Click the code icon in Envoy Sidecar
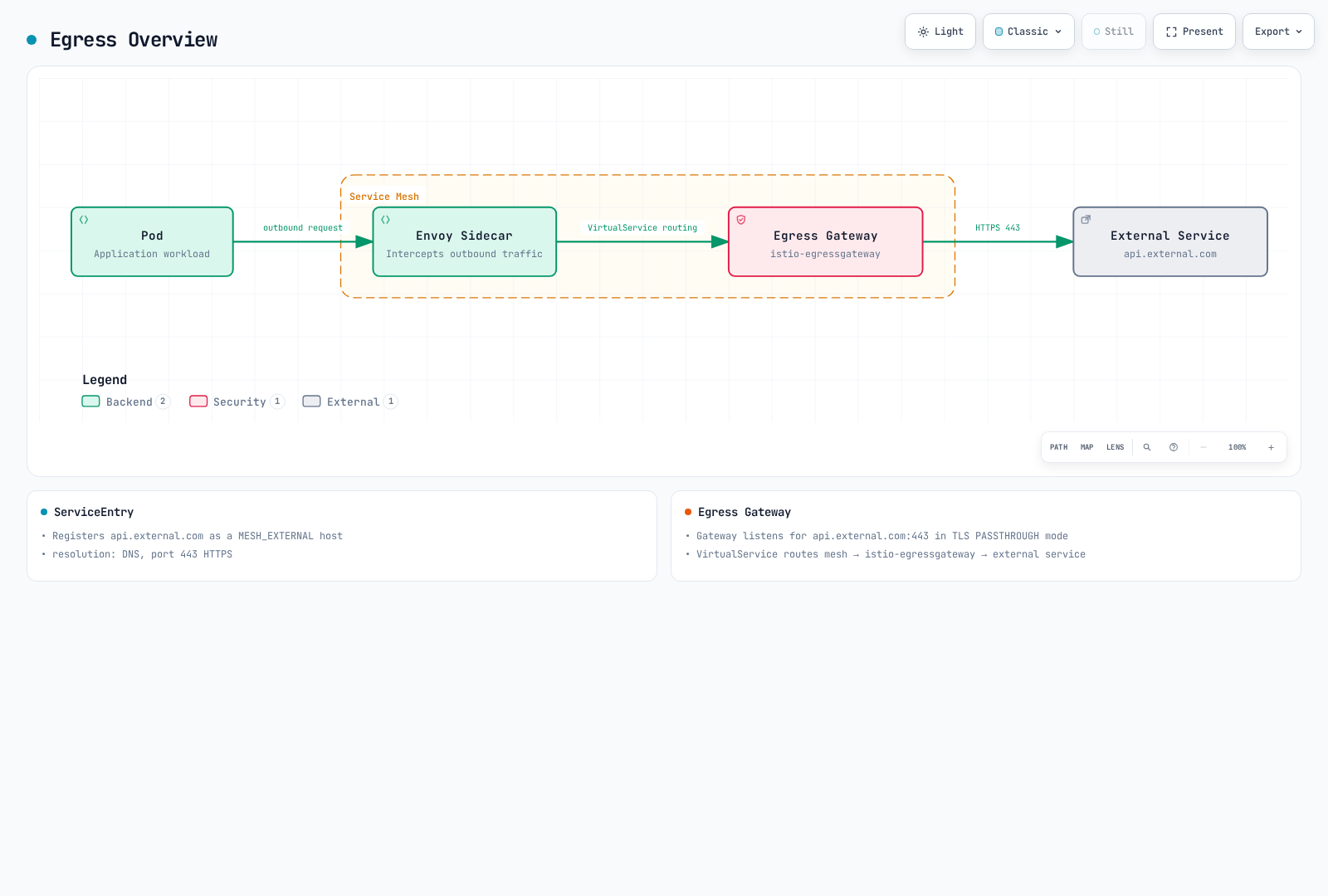Image resolution: width=1328 pixels, height=896 pixels. click(x=385, y=220)
